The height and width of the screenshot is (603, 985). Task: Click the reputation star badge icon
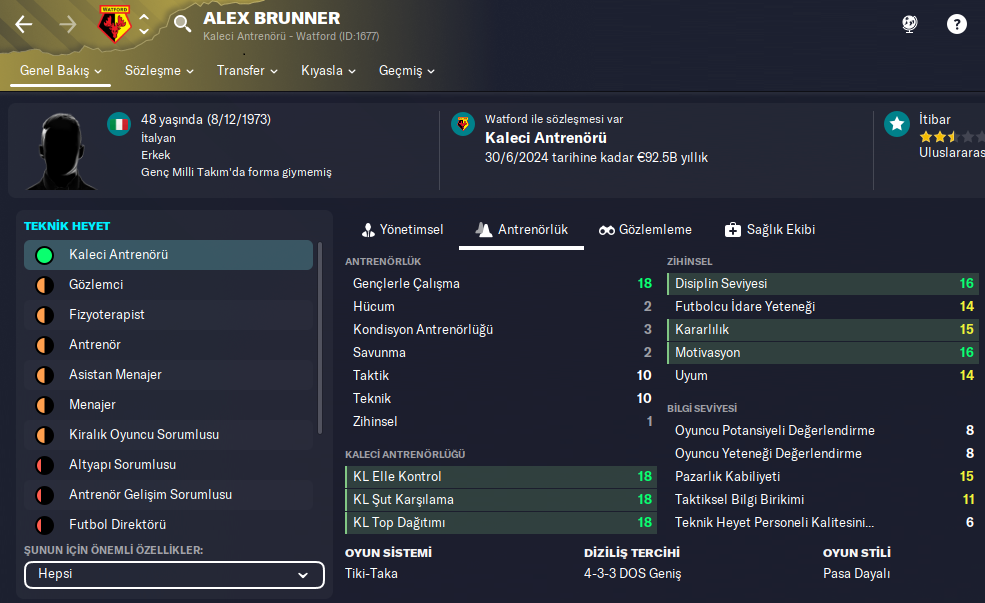pyautogui.click(x=897, y=124)
